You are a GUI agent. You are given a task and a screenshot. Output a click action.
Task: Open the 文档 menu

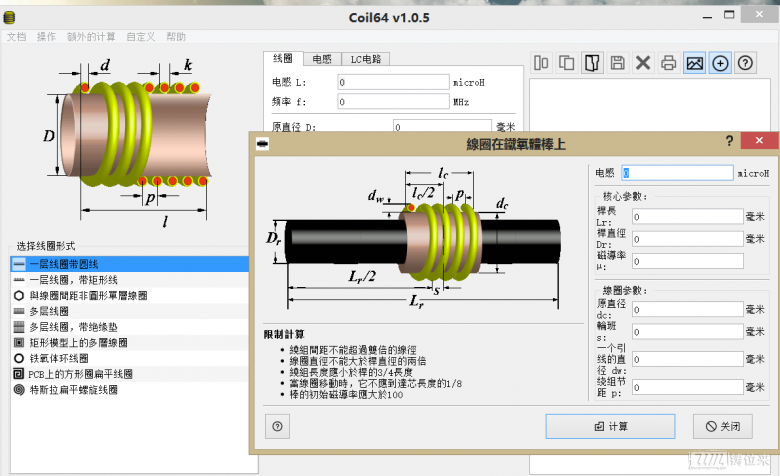point(16,37)
